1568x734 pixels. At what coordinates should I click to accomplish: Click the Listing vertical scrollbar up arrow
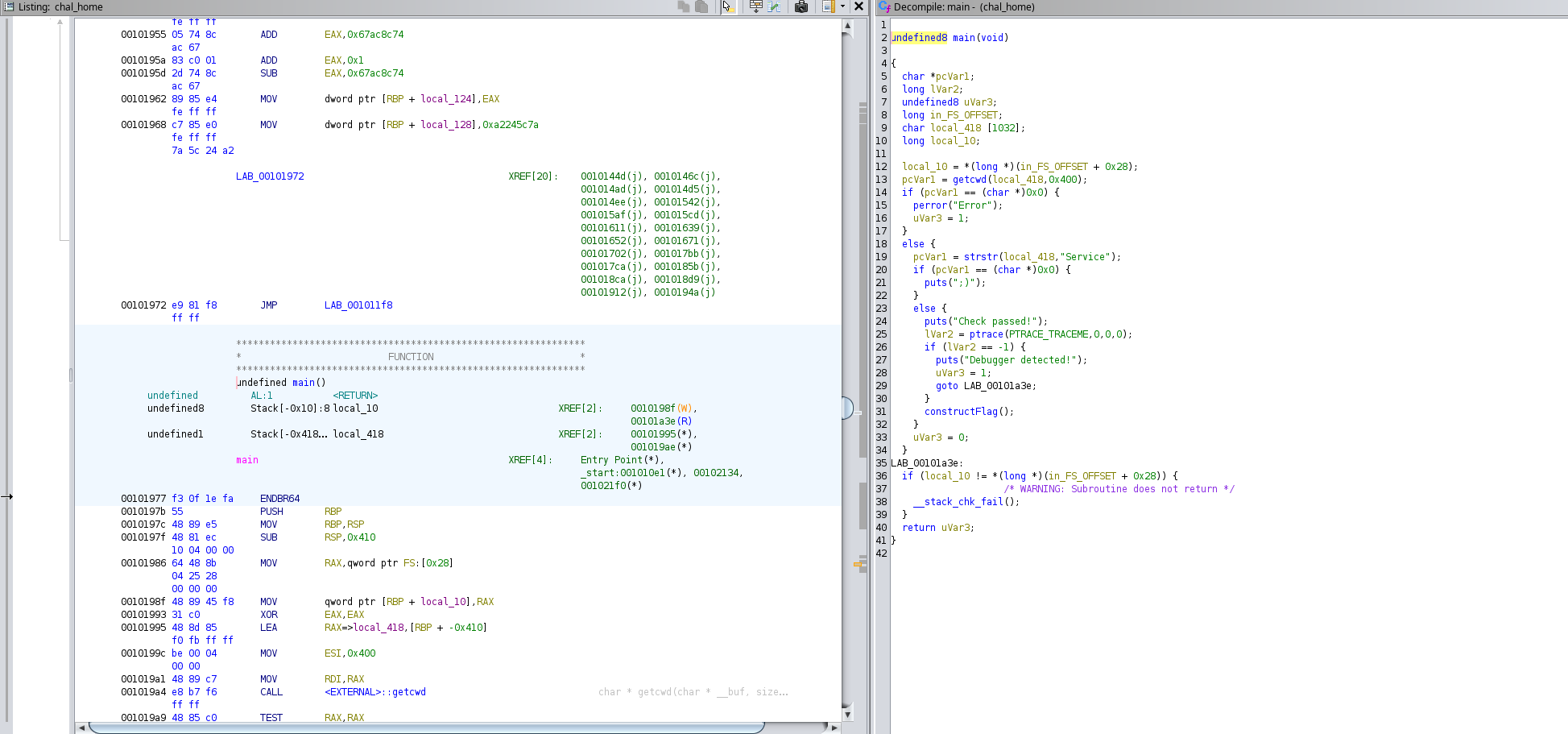[x=847, y=25]
